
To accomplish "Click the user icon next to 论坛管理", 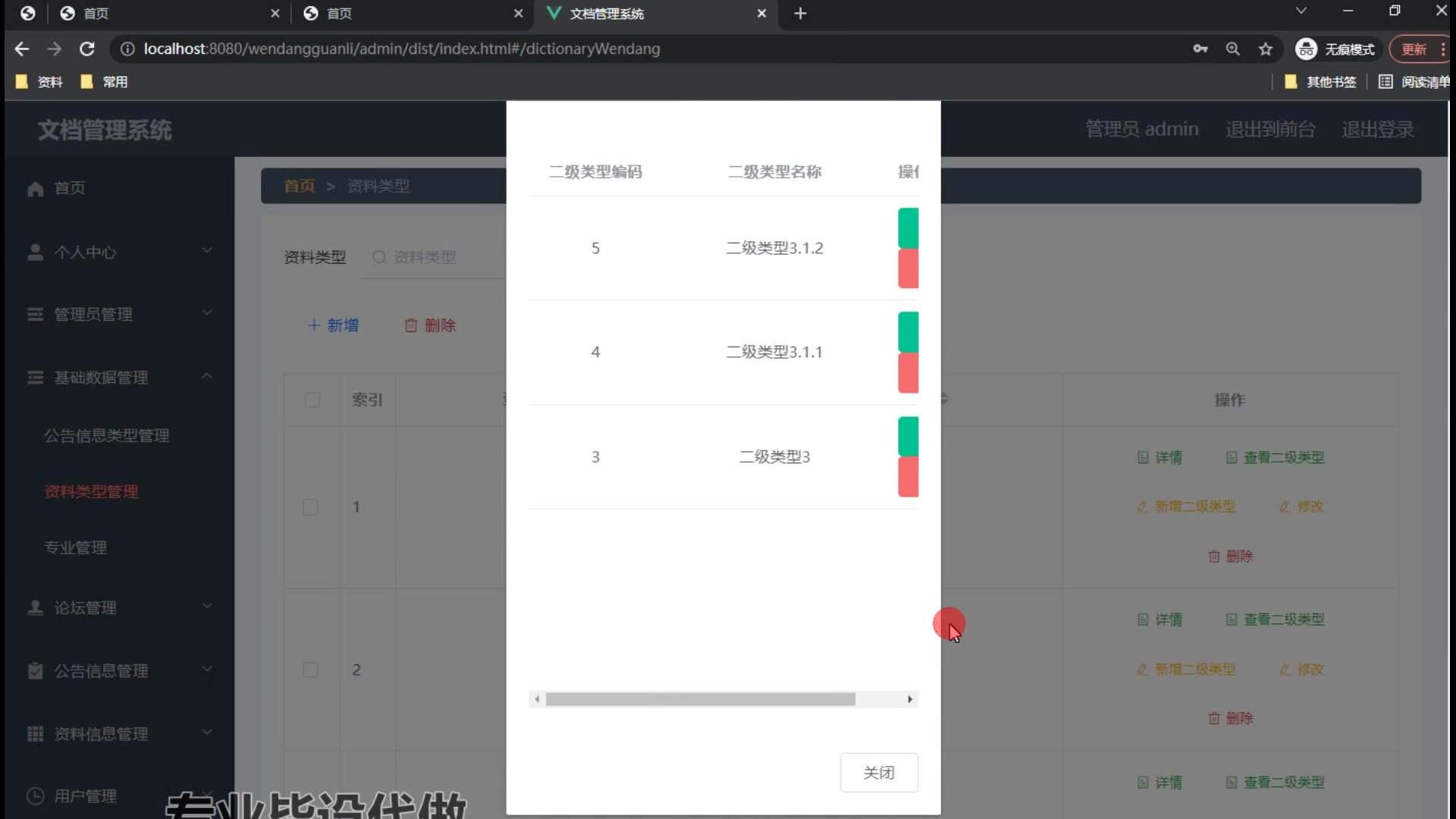I will pyautogui.click(x=36, y=608).
